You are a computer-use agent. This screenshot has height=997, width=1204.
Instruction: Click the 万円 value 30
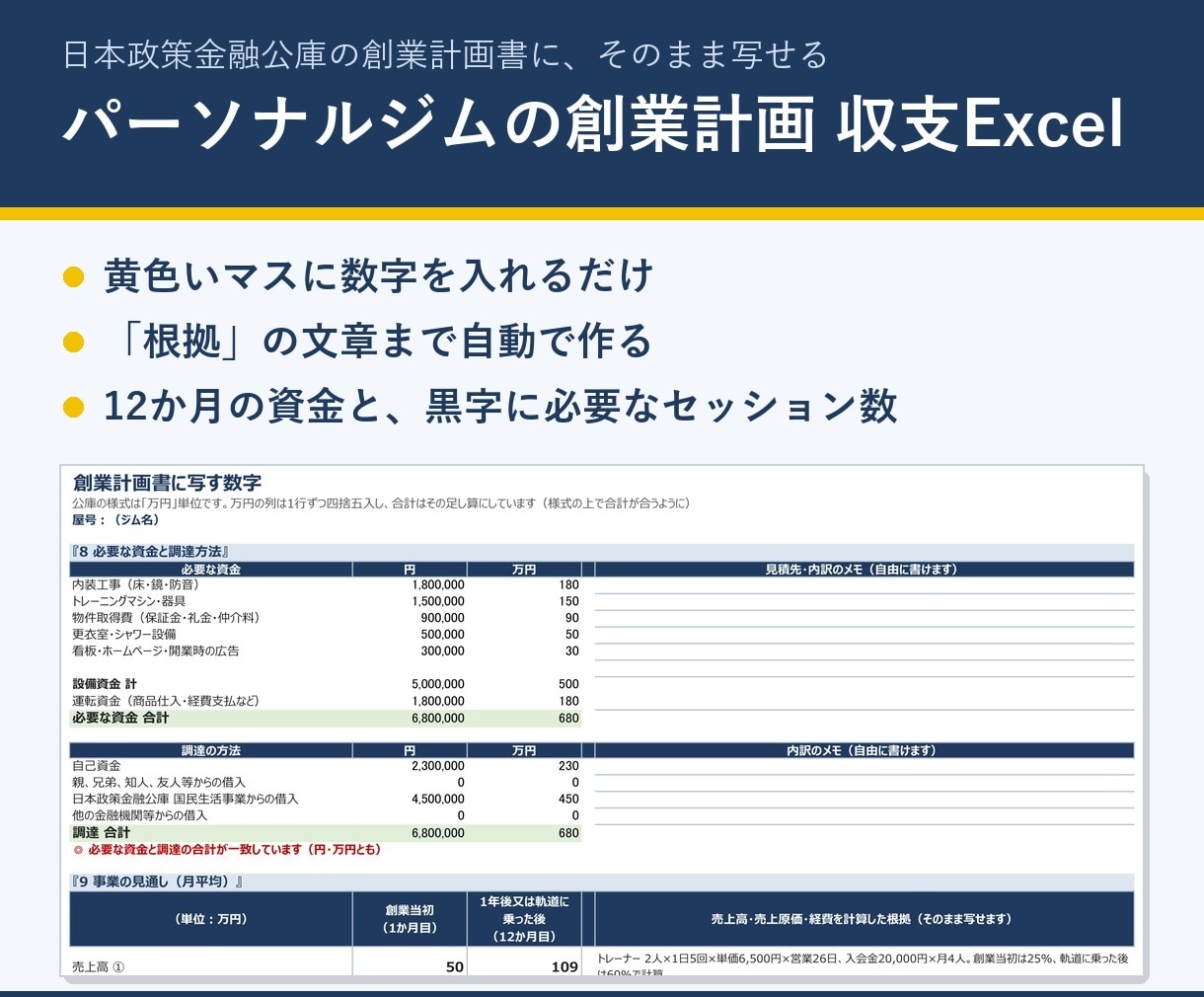tap(572, 652)
